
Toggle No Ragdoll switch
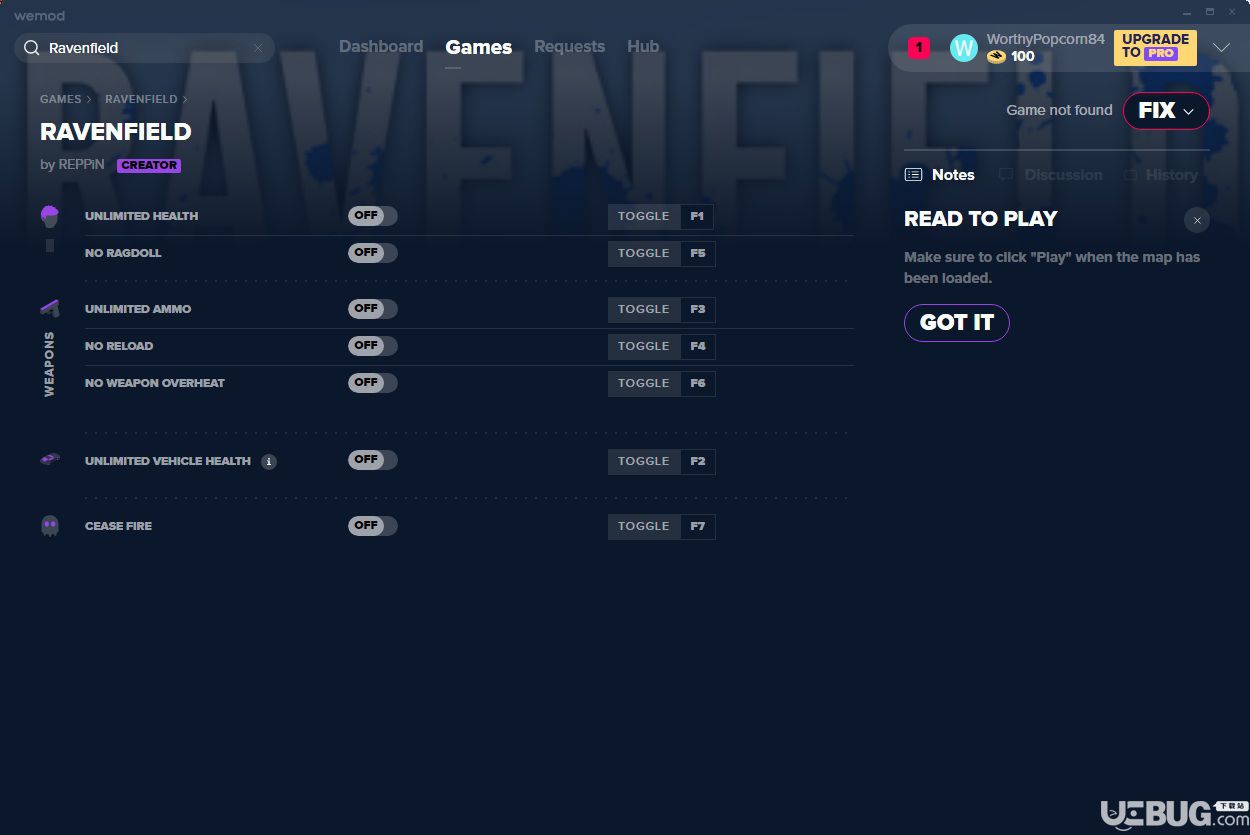[x=373, y=253]
